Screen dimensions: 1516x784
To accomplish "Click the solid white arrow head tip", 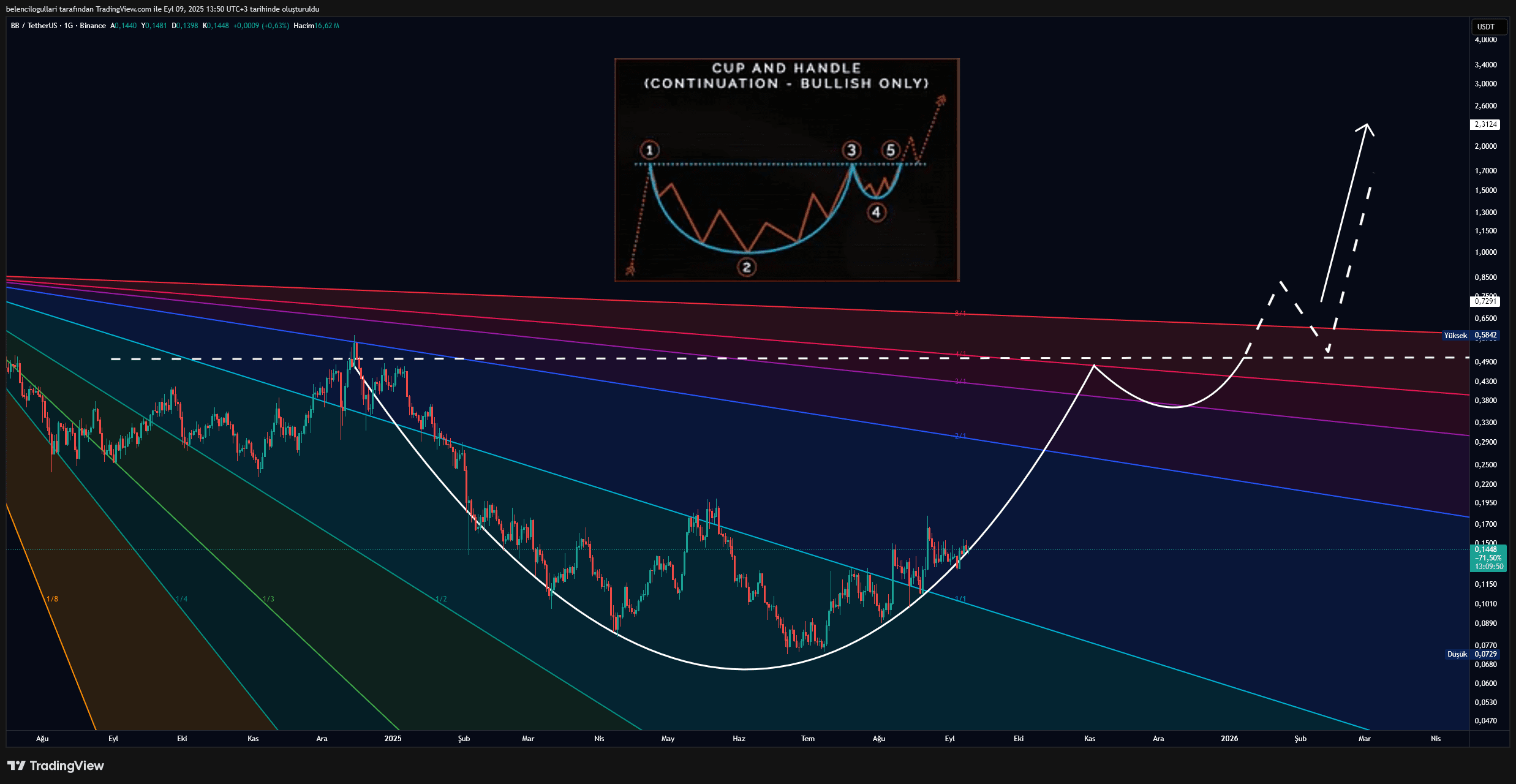I will (x=1367, y=126).
